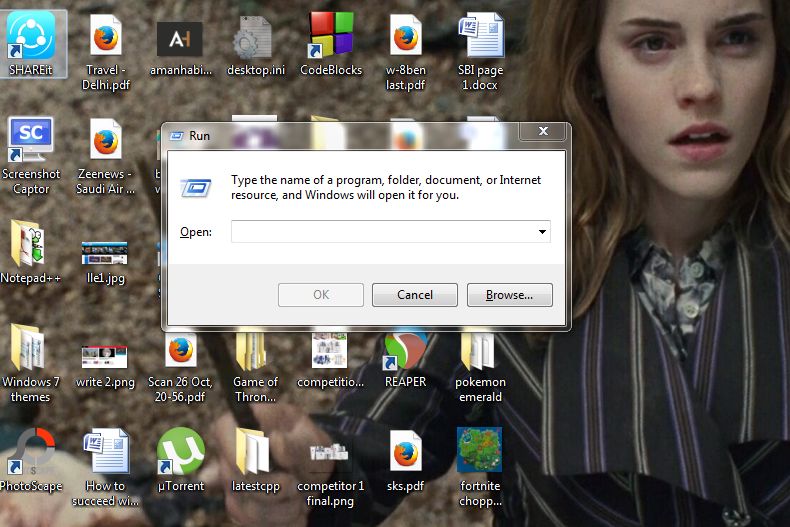Select the µTorrent shortcut icon

pyautogui.click(x=180, y=459)
